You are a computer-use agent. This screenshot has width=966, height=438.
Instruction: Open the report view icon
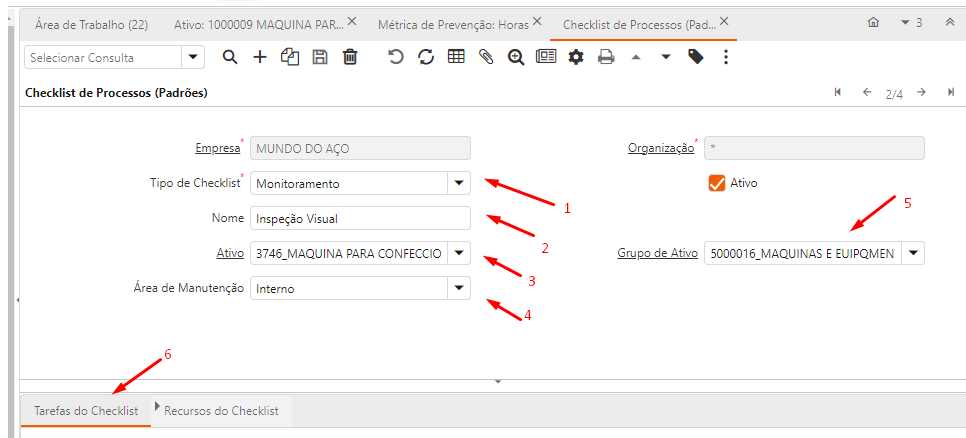[546, 57]
